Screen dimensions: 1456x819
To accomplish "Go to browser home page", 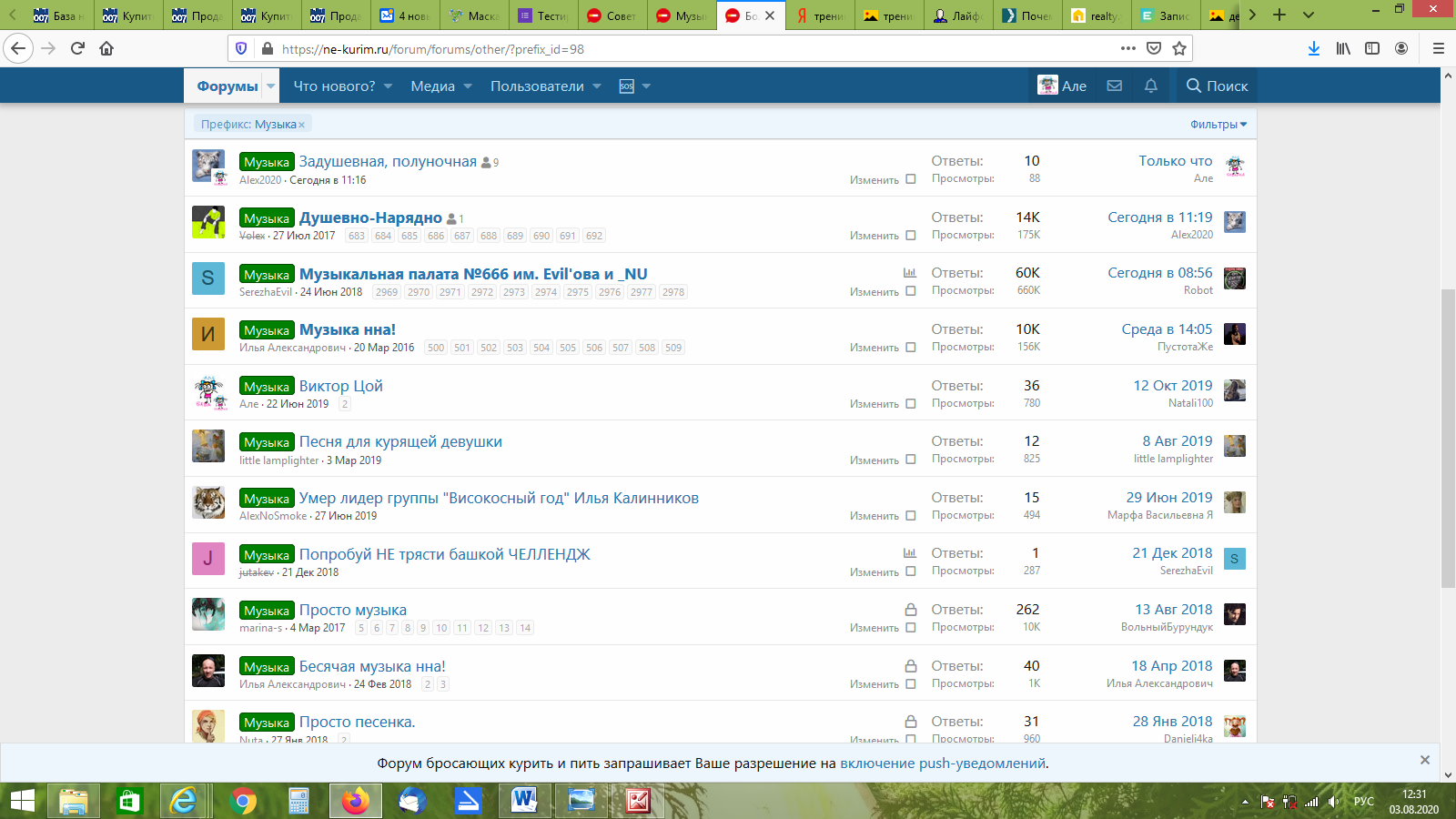I will (106, 48).
